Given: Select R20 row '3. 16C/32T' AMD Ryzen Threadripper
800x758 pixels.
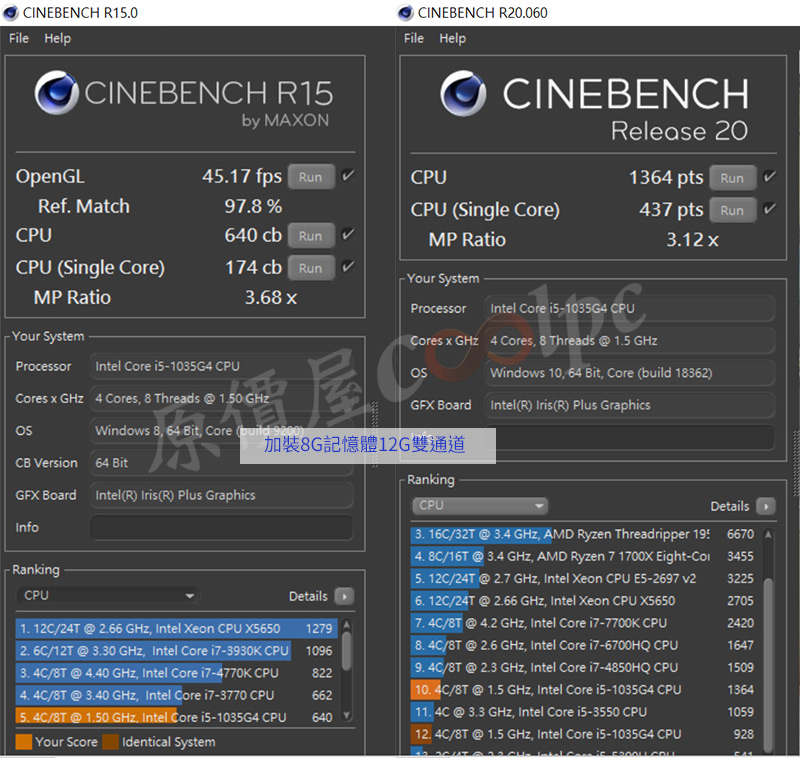Looking at the screenshot, I should [585, 534].
